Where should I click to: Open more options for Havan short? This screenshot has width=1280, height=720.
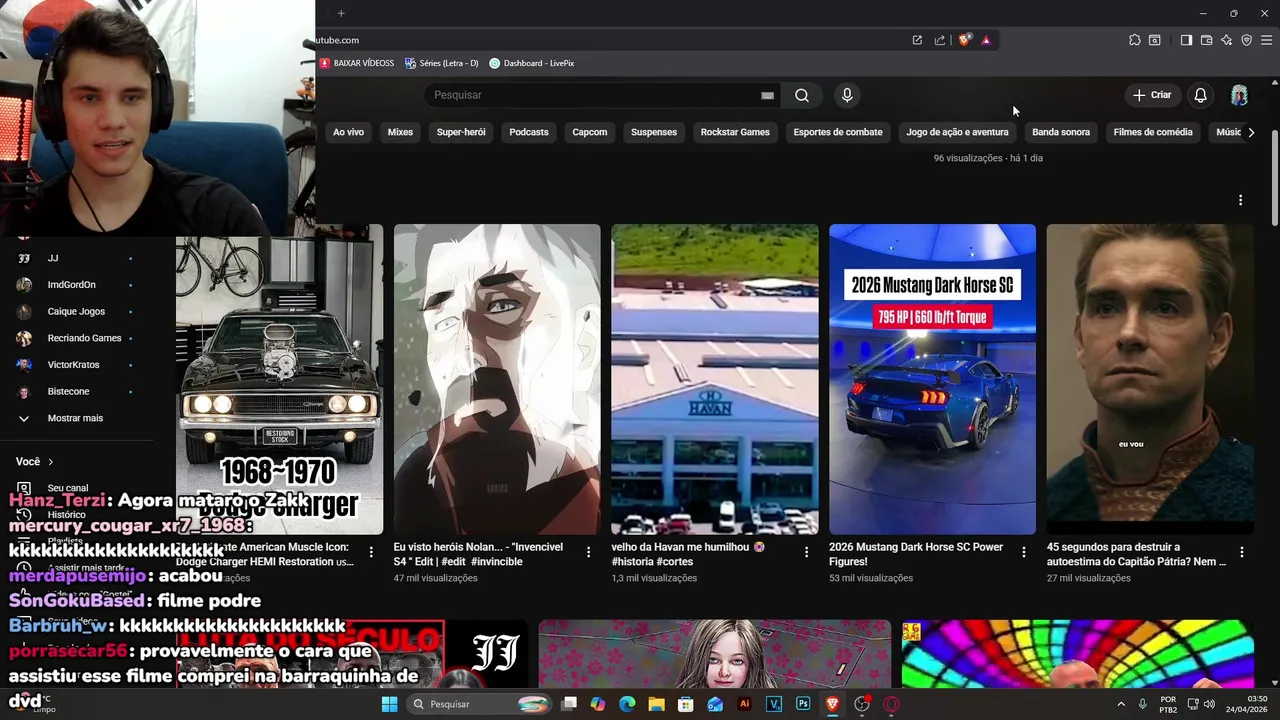pos(806,552)
